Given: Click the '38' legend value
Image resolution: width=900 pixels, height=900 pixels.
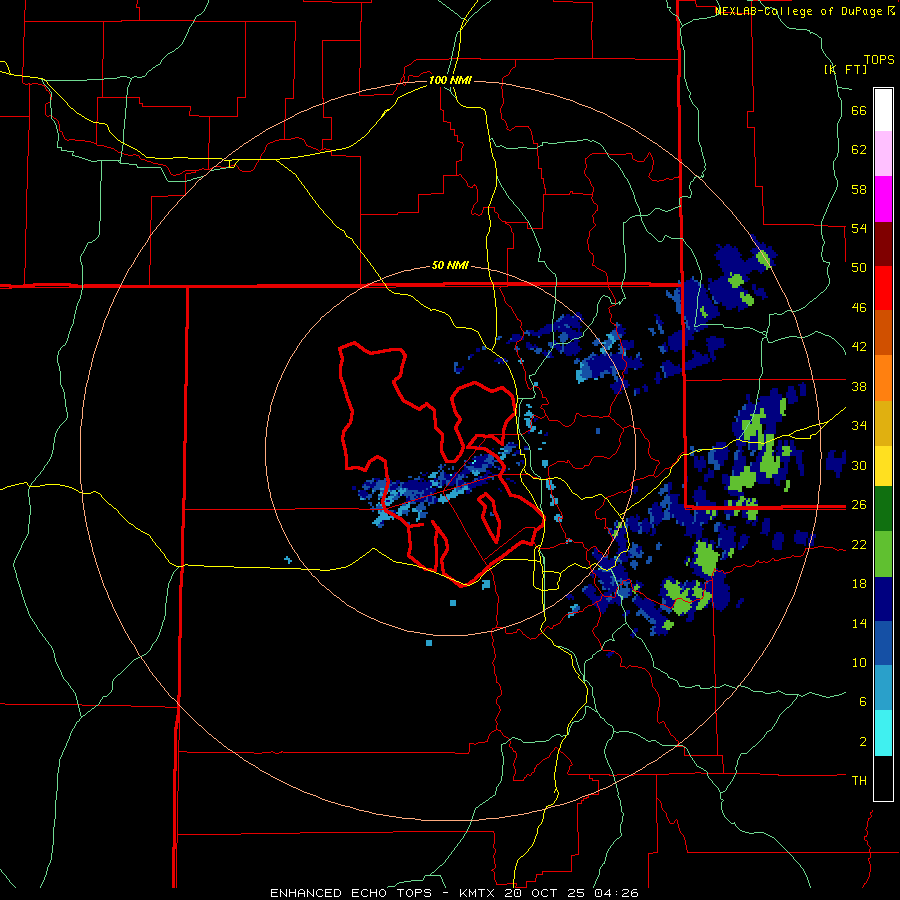Looking at the screenshot, I should [x=859, y=386].
